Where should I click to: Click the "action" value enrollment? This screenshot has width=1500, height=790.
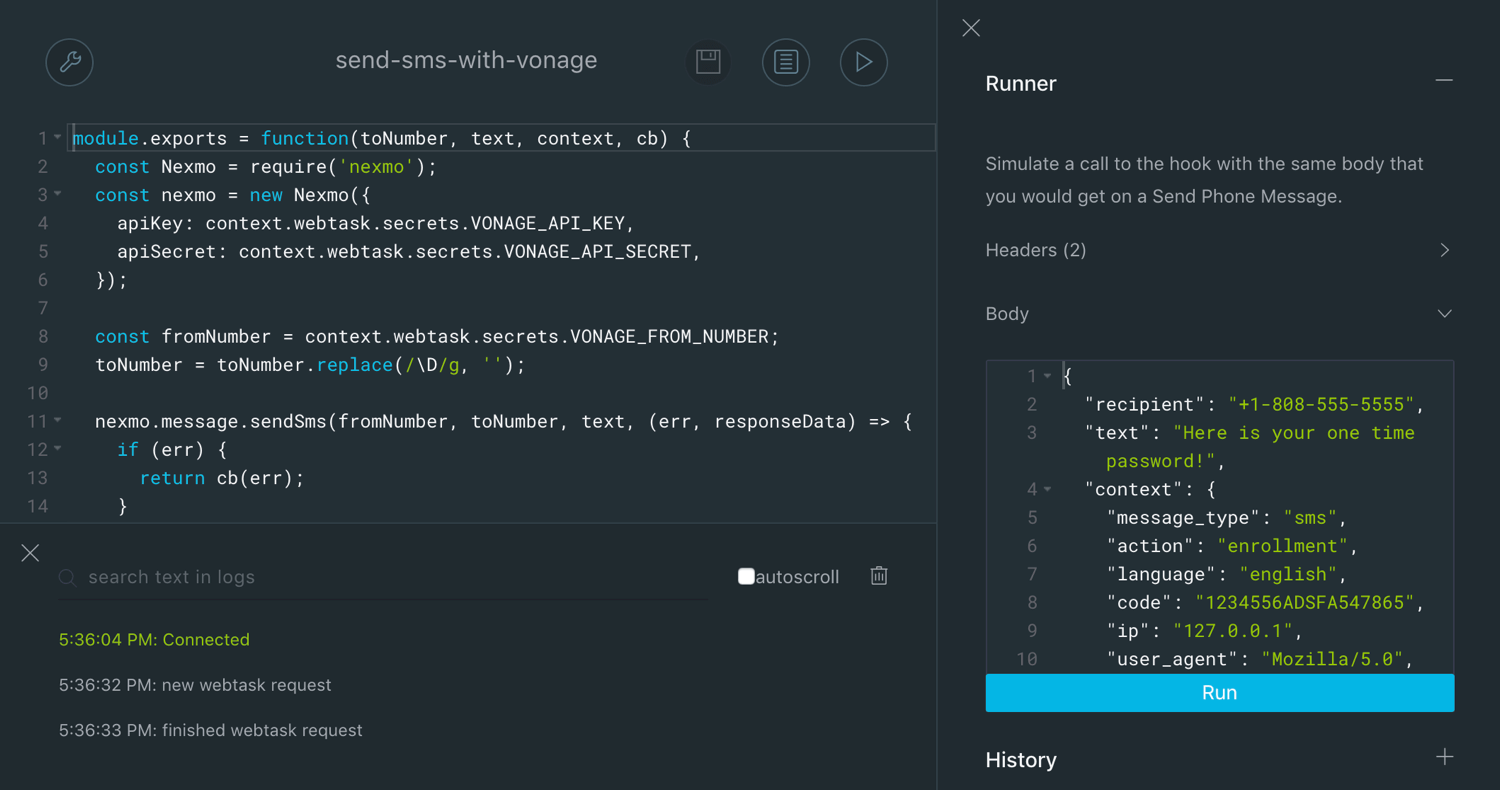pyautogui.click(x=1283, y=546)
